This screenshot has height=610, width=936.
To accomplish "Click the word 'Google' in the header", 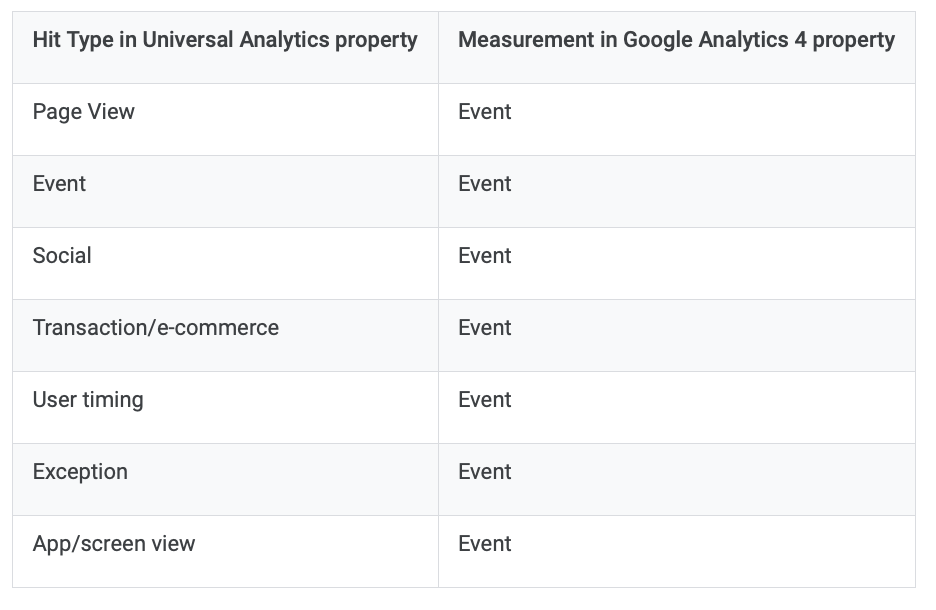I will click(657, 40).
